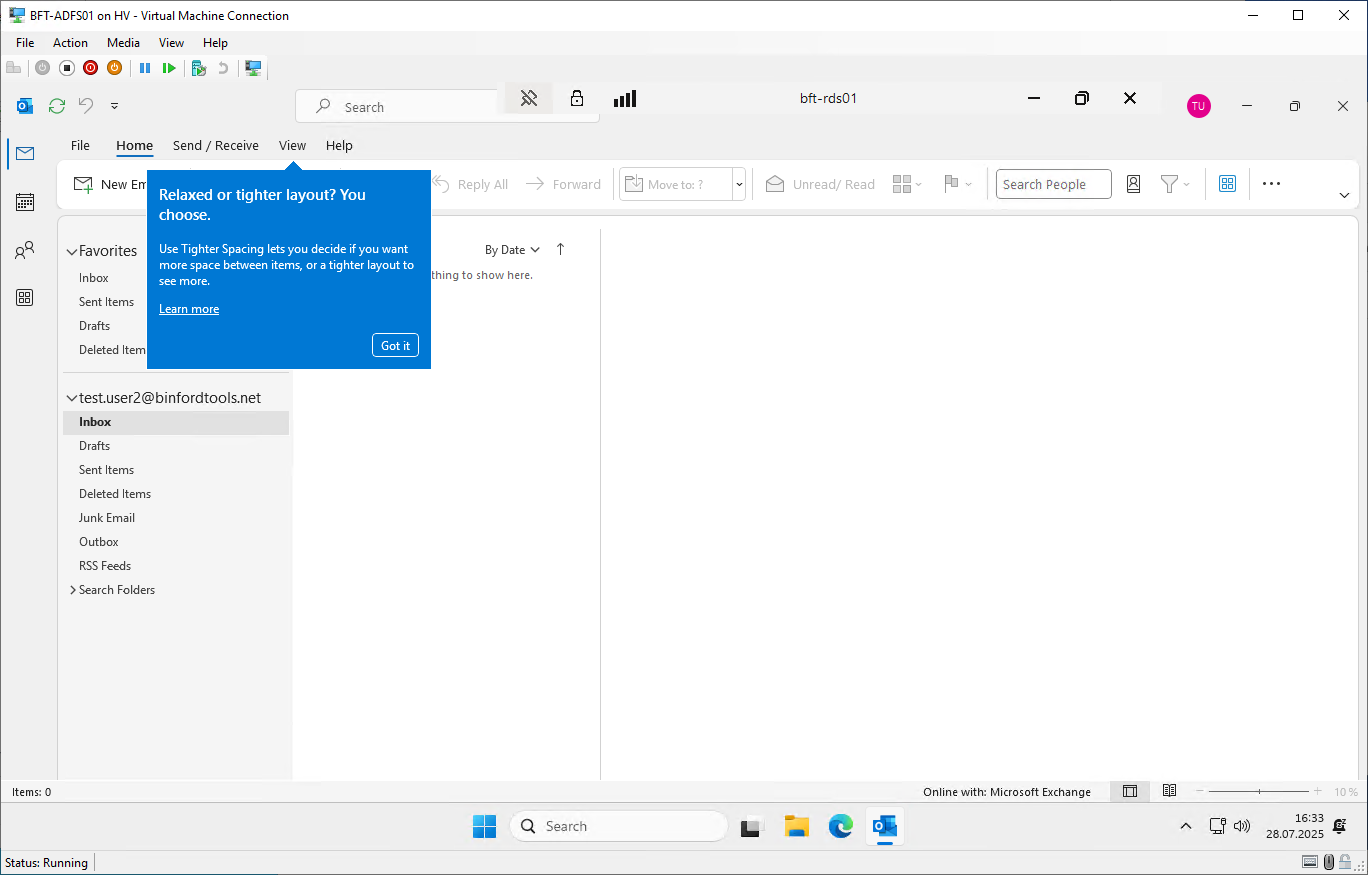The image size is (1368, 875).
Task: Switch to the Home ribbon tab
Action: pos(134,145)
